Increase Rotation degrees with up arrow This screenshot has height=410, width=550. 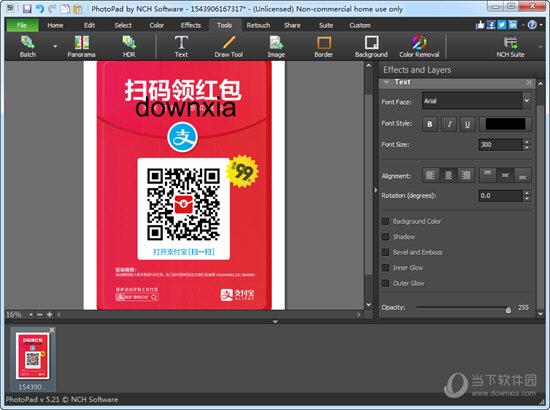[x=526, y=193]
